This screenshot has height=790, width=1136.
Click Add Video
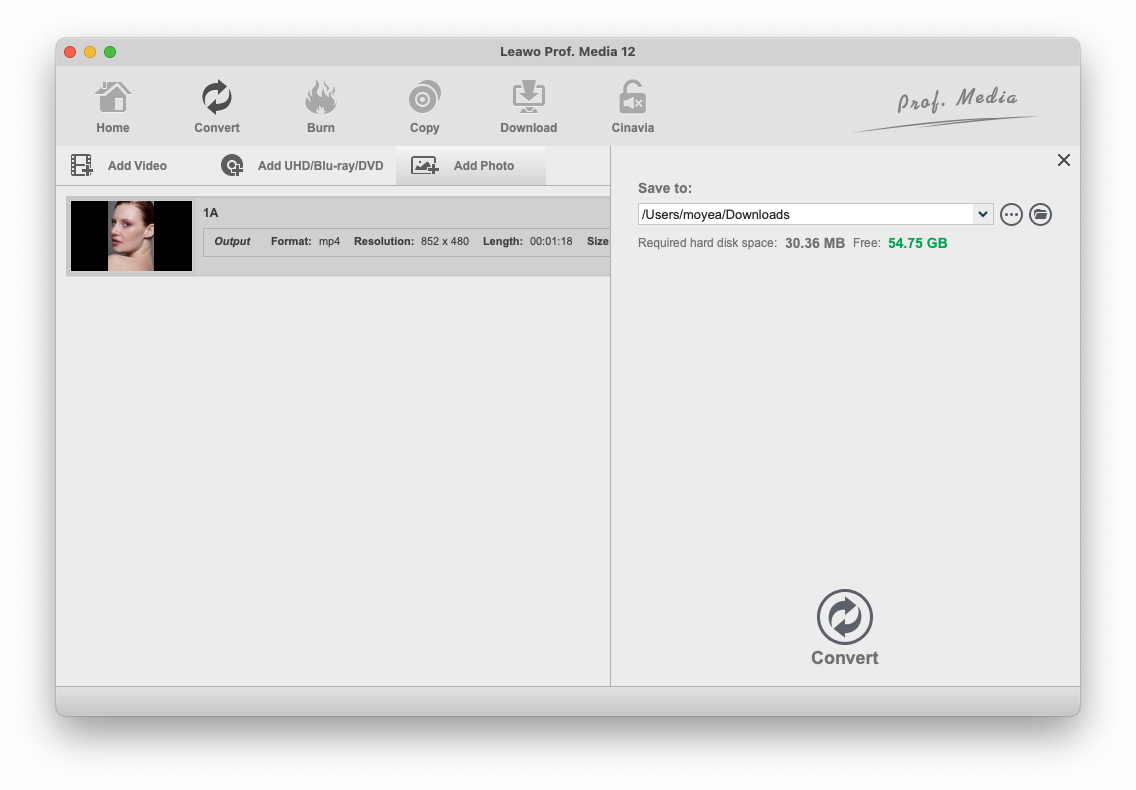pyautogui.click(x=120, y=166)
